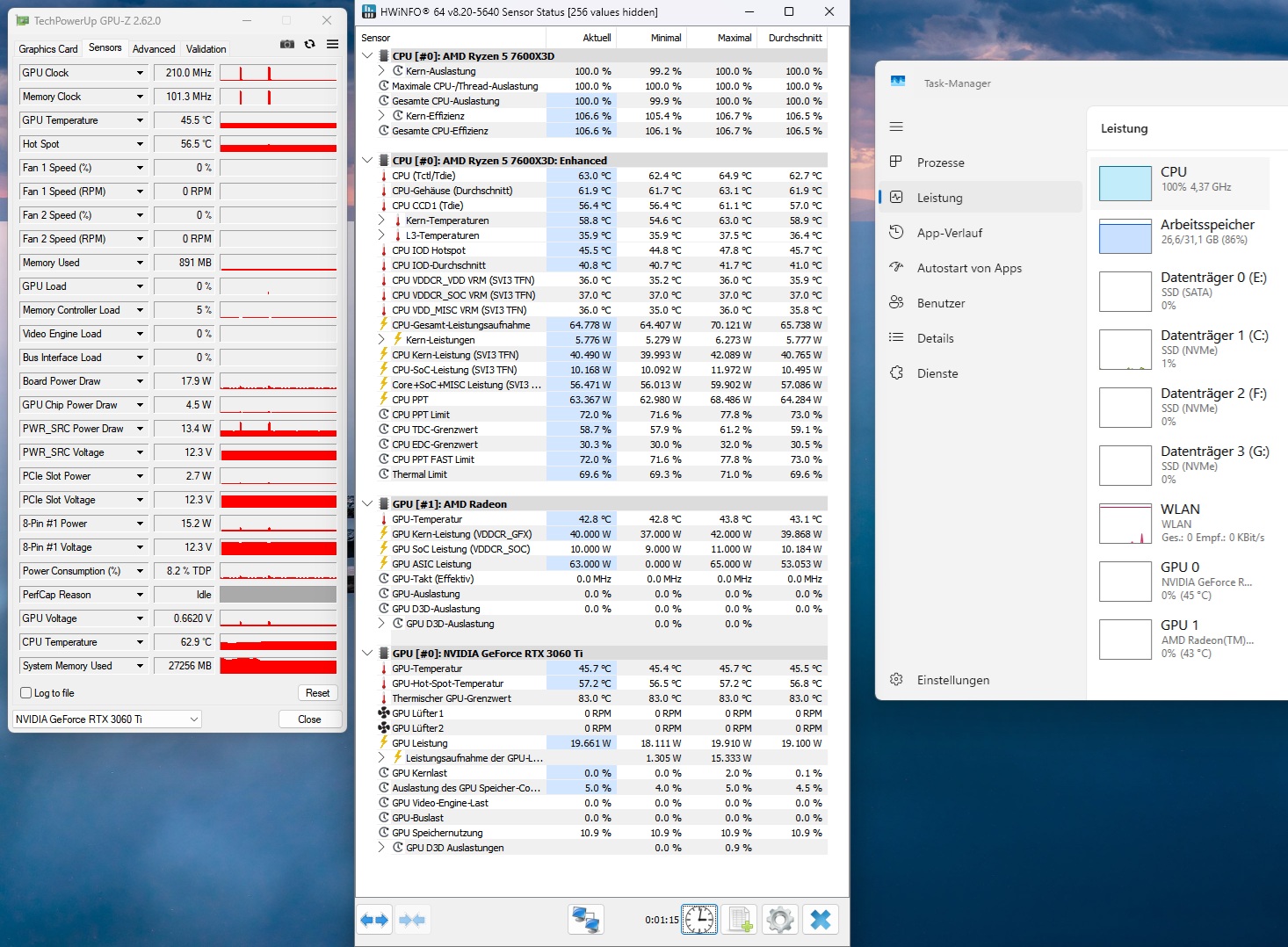Click HWiNFO shrink-columns arrows icon
This screenshot has height=947, width=1288.
click(x=411, y=920)
